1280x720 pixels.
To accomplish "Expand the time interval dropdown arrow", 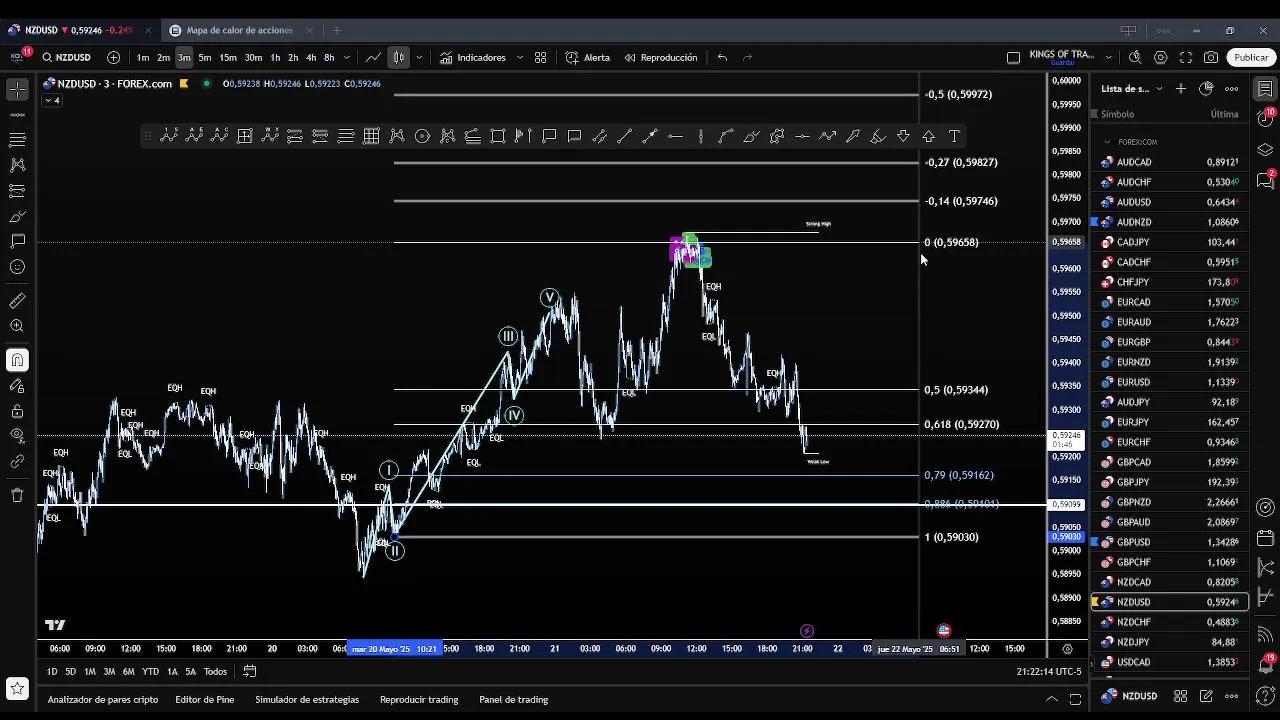I will coord(346,58).
